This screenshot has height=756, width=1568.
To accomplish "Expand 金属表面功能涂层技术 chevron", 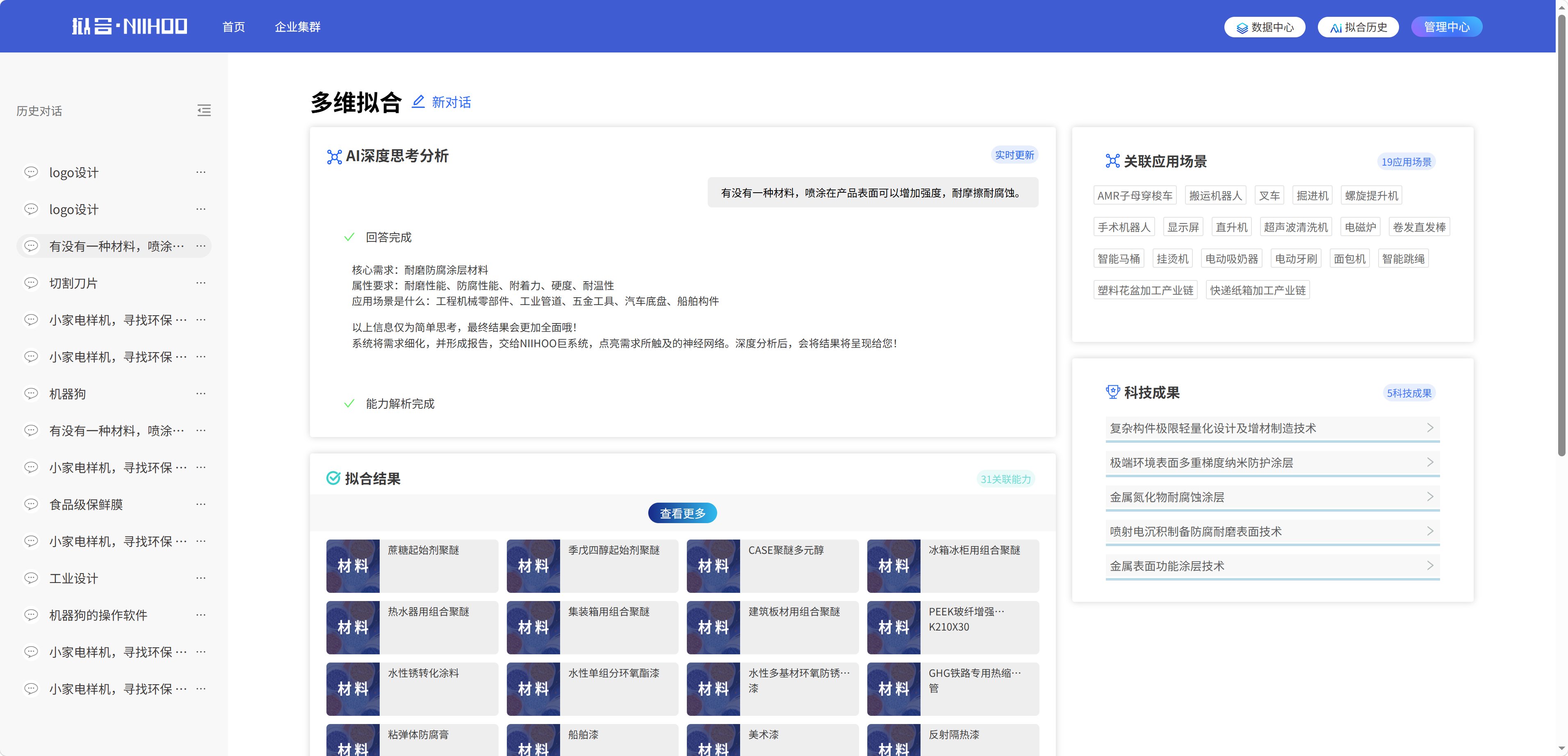I will [1430, 565].
